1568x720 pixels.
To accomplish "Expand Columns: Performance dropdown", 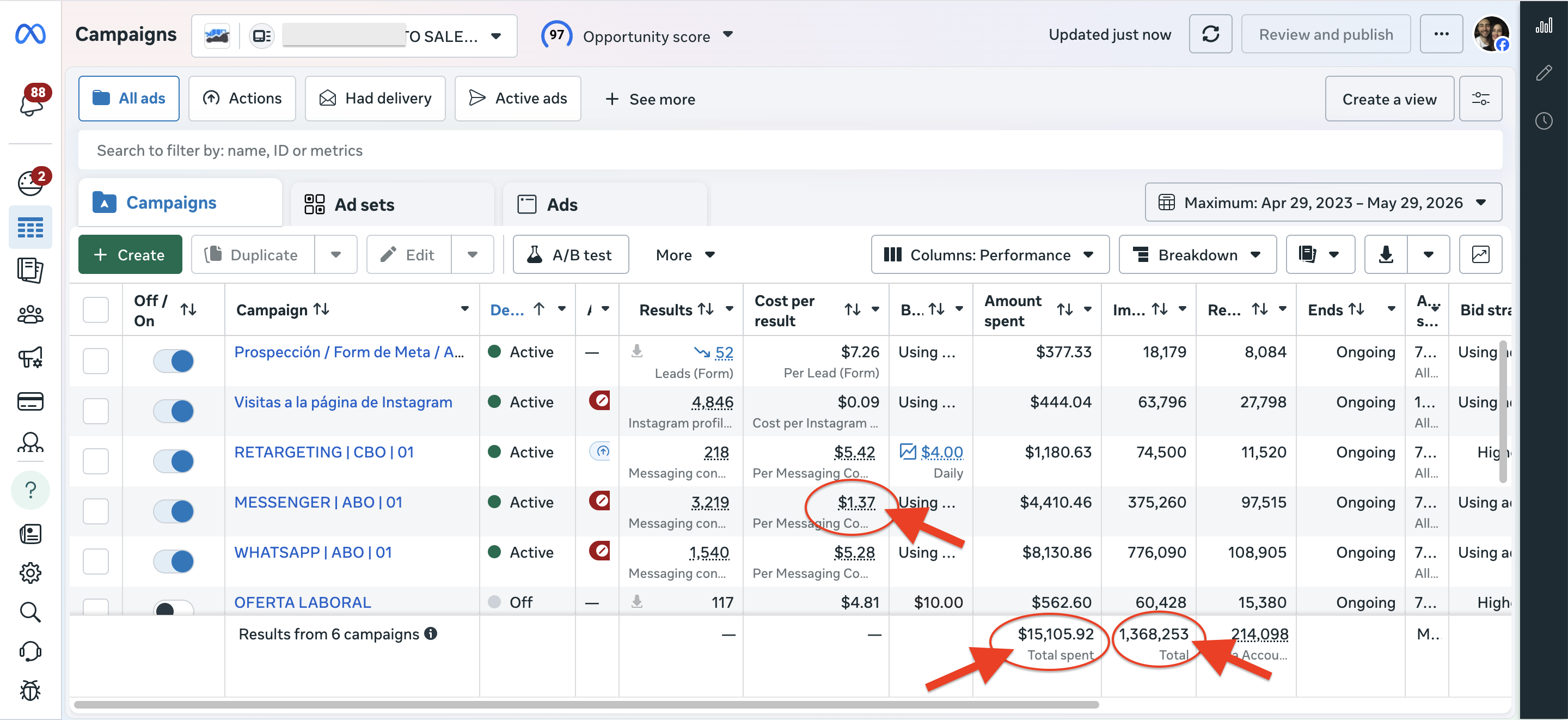I will click(x=990, y=255).
